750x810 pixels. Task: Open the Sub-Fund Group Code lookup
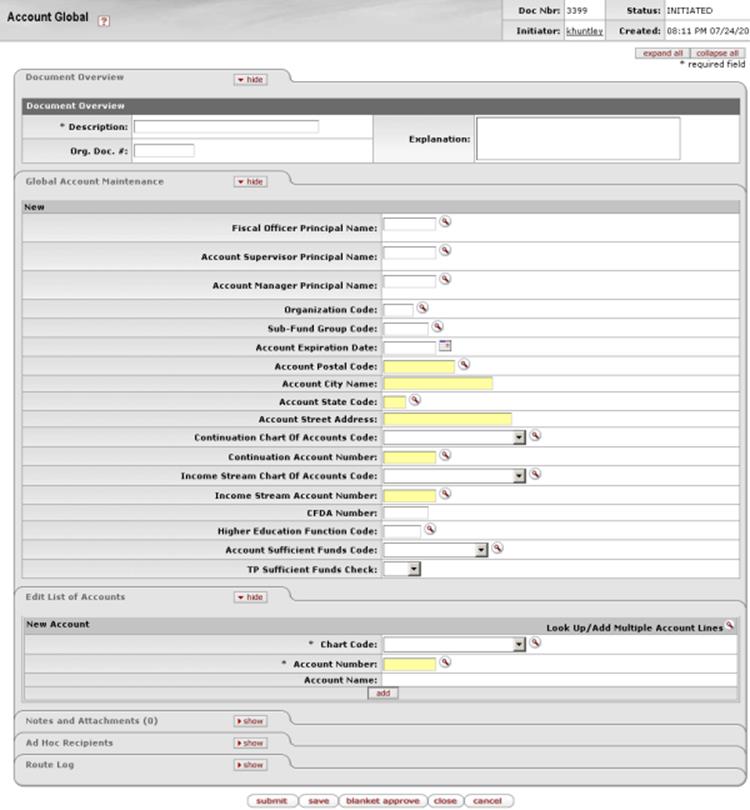tap(438, 326)
